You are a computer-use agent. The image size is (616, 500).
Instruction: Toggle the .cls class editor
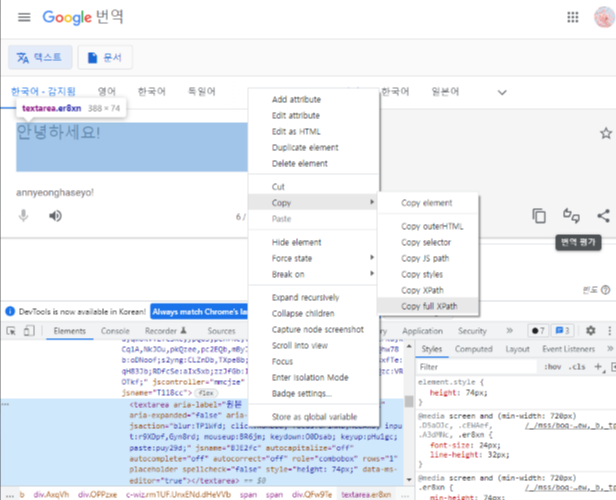[x=577, y=366]
